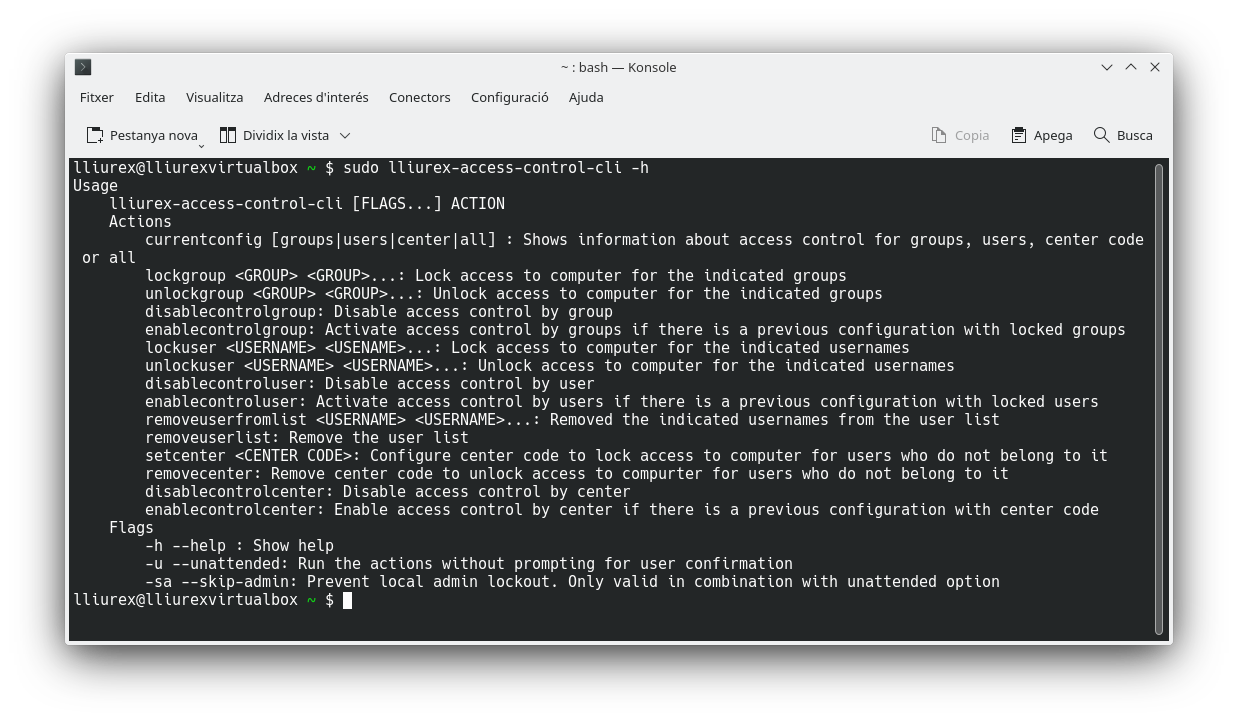
Task: Maximize the Konsole window
Action: [x=1131, y=67]
